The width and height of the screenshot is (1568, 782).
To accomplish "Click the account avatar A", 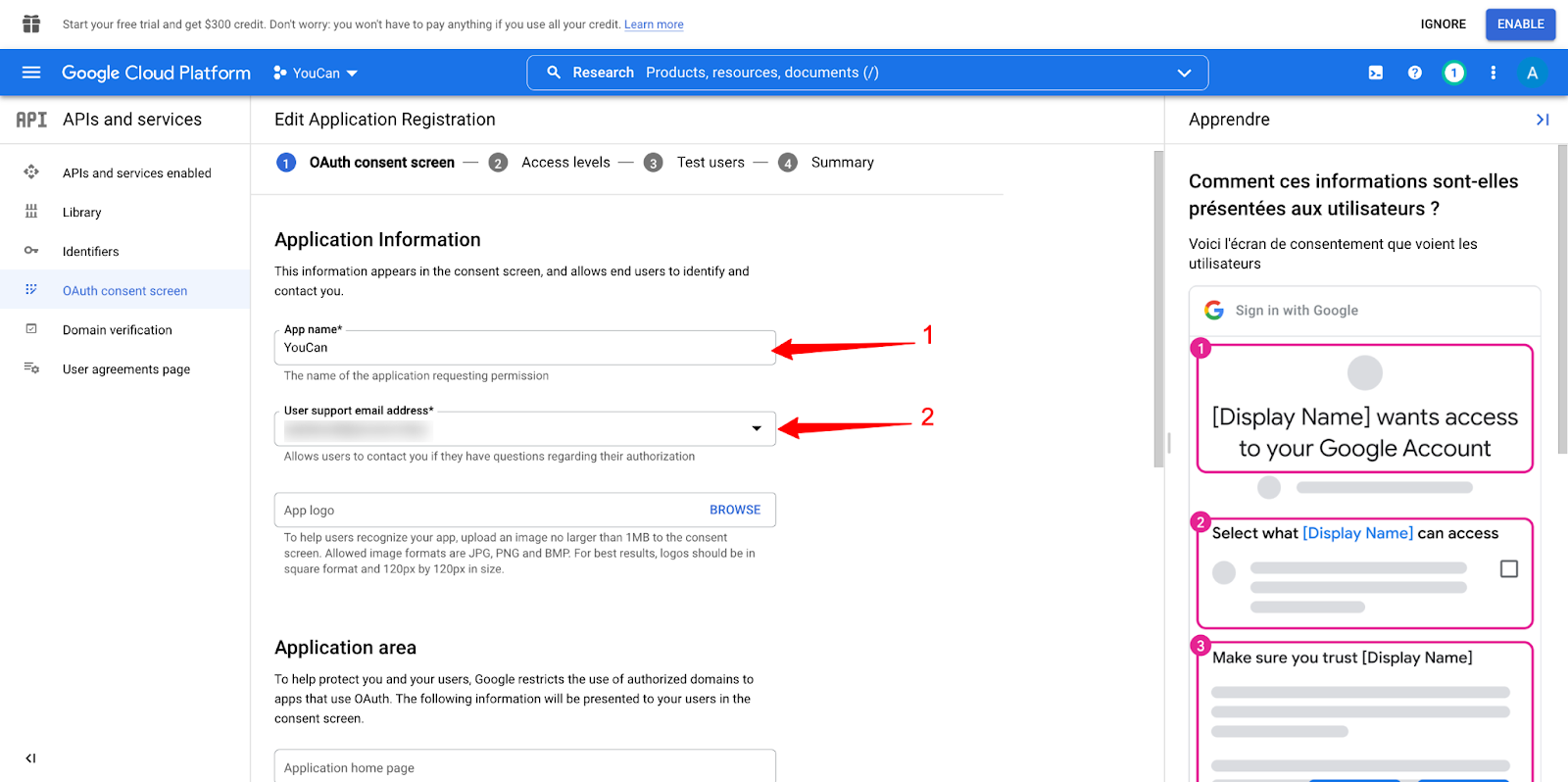I will coord(1533,73).
